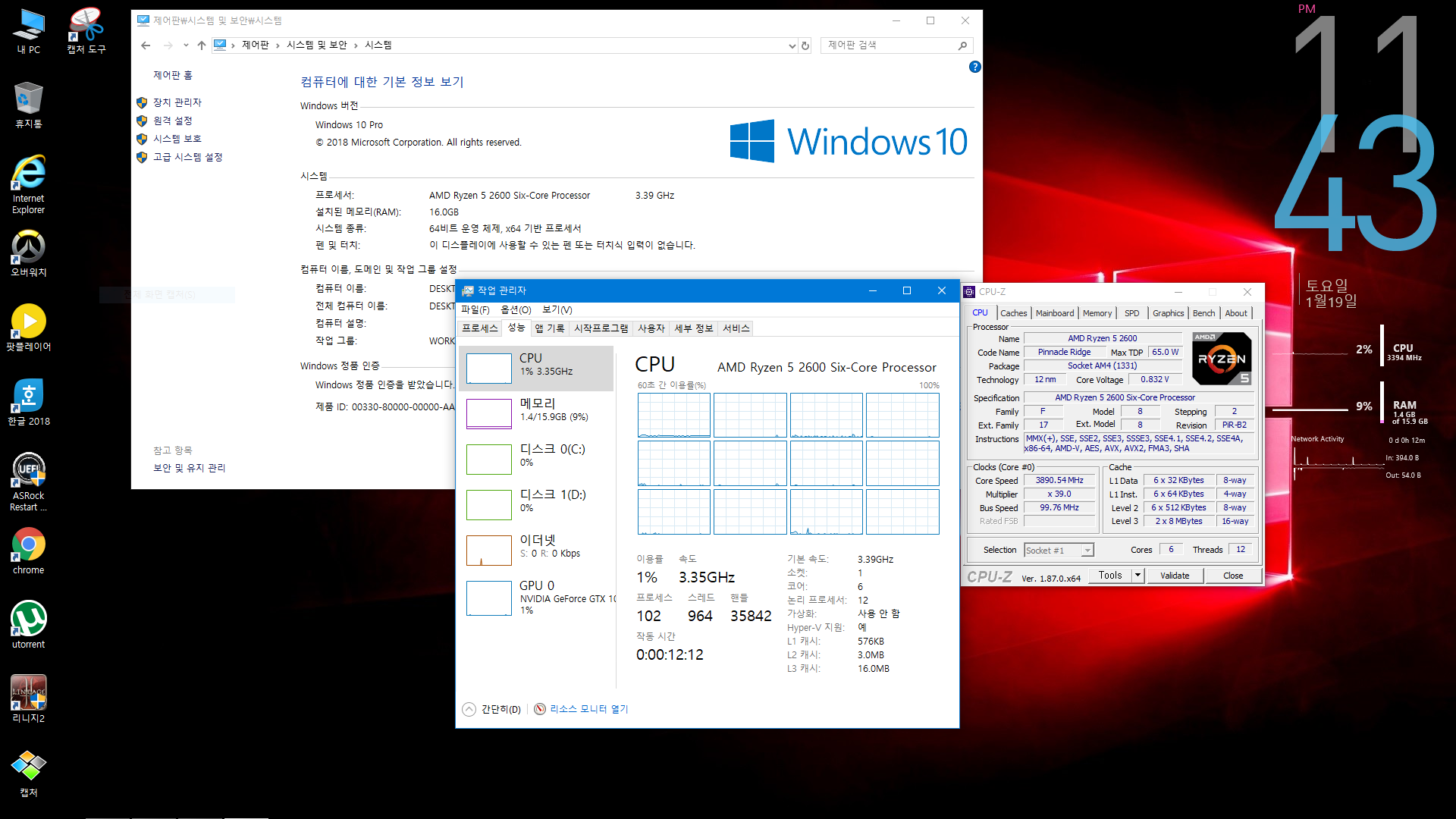Click the Tools button in CPU-Z

click(x=1110, y=576)
